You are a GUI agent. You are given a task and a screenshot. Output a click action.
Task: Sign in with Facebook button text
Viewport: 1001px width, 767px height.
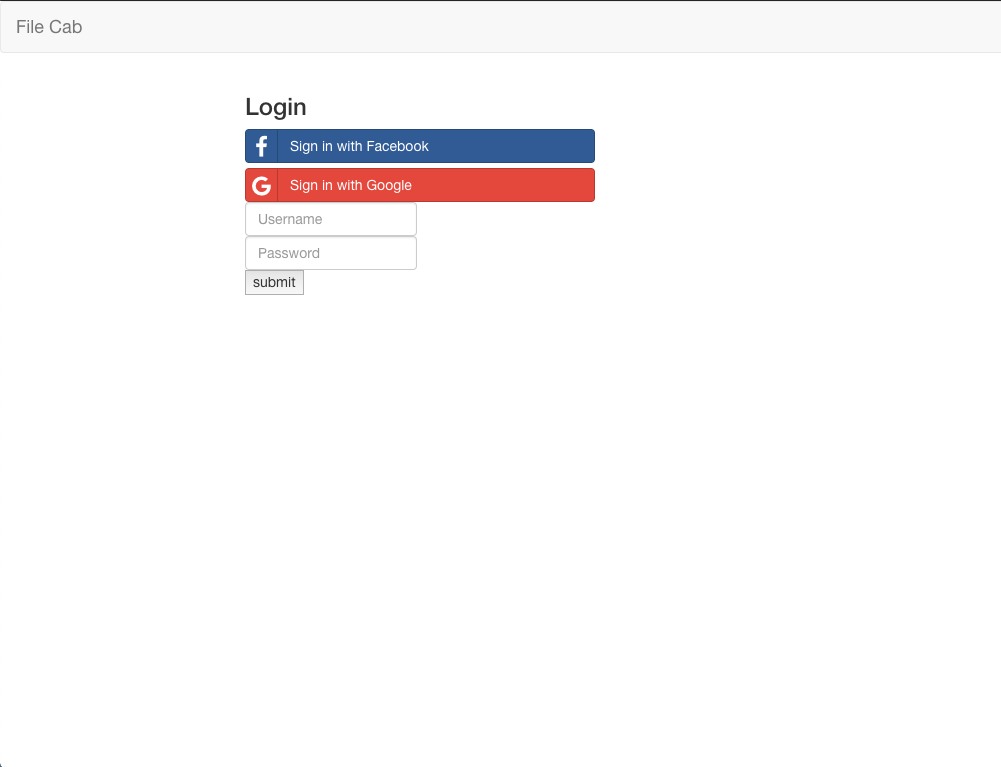tap(359, 146)
